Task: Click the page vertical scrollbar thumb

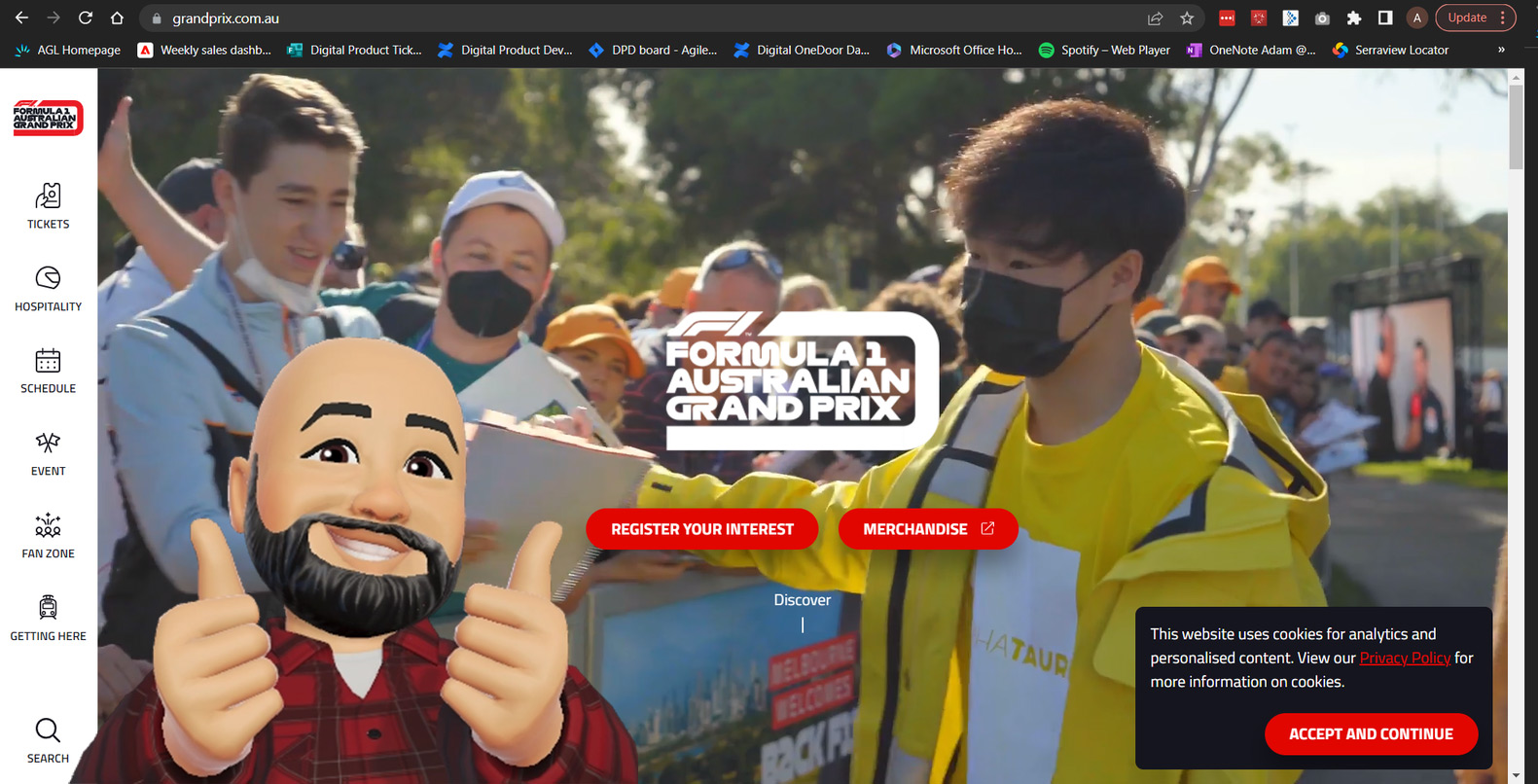Action: point(1516,126)
